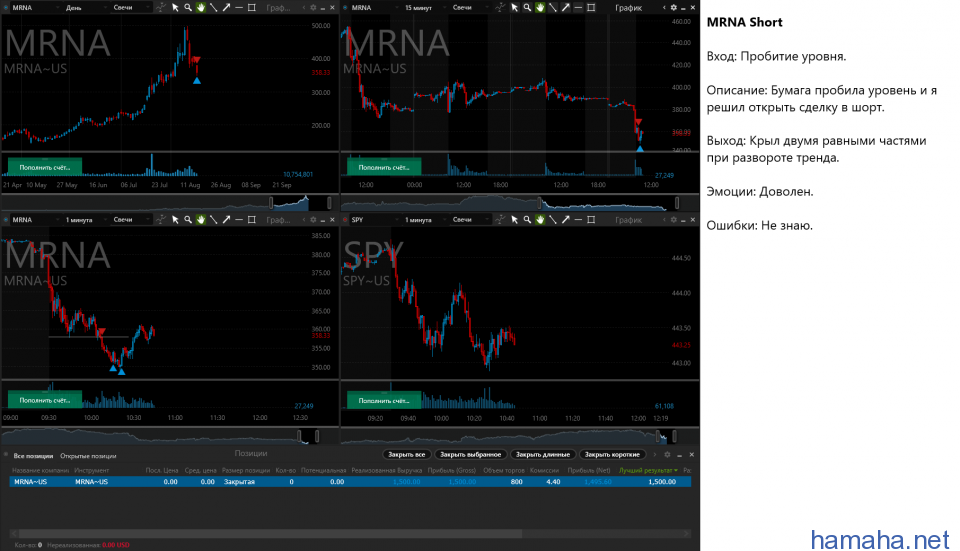Select the arrow cursor tool in MRNA daily chart
Viewport: 960px width, 551px height.
[x=175, y=7]
